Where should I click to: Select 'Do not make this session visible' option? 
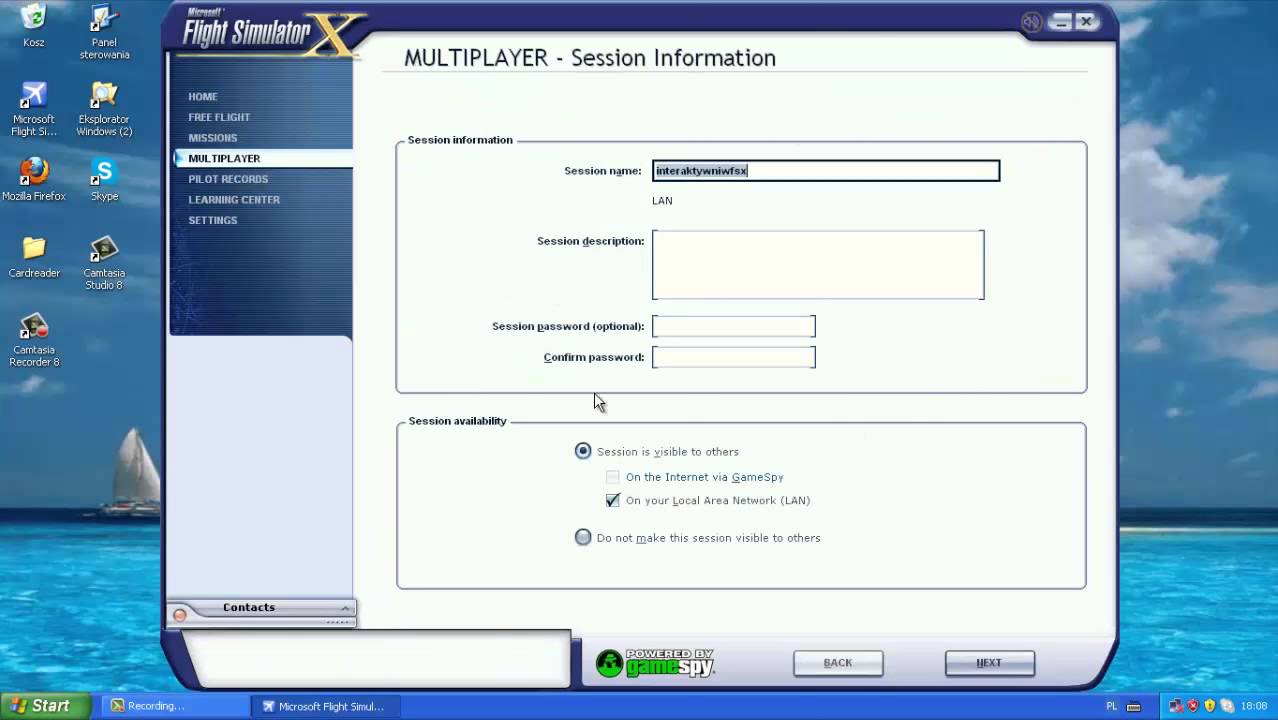pos(583,537)
